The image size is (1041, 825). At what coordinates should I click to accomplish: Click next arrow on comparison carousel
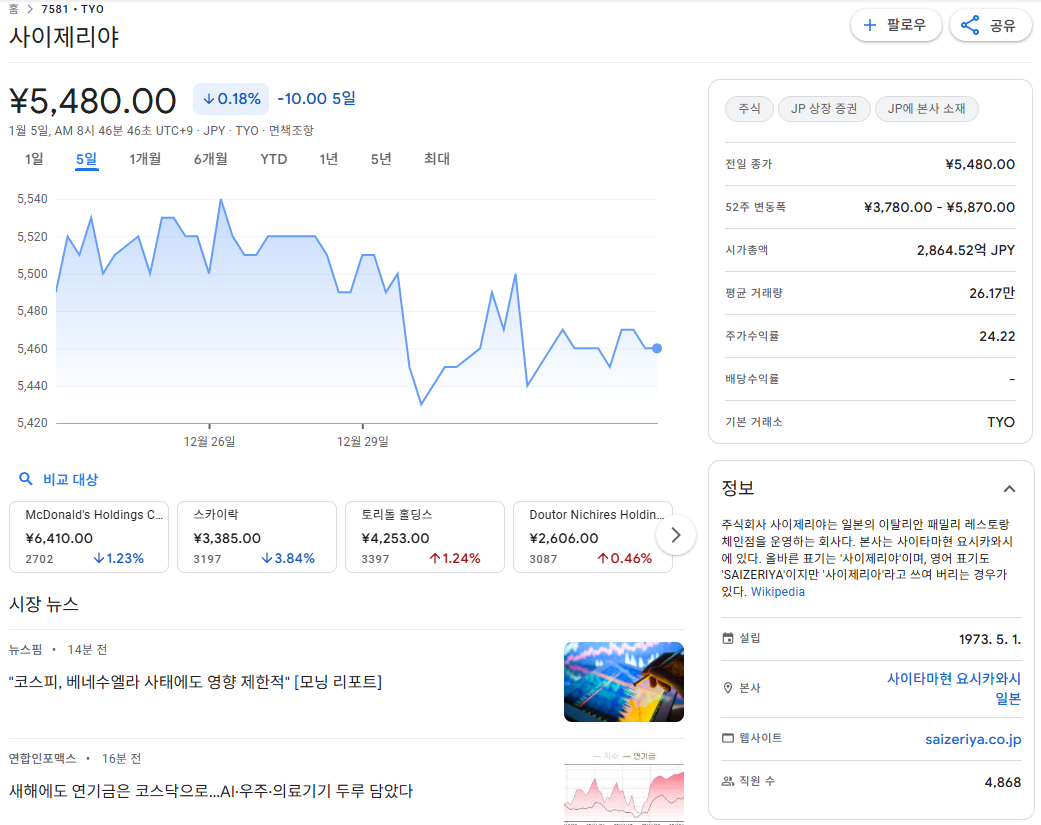pos(676,535)
